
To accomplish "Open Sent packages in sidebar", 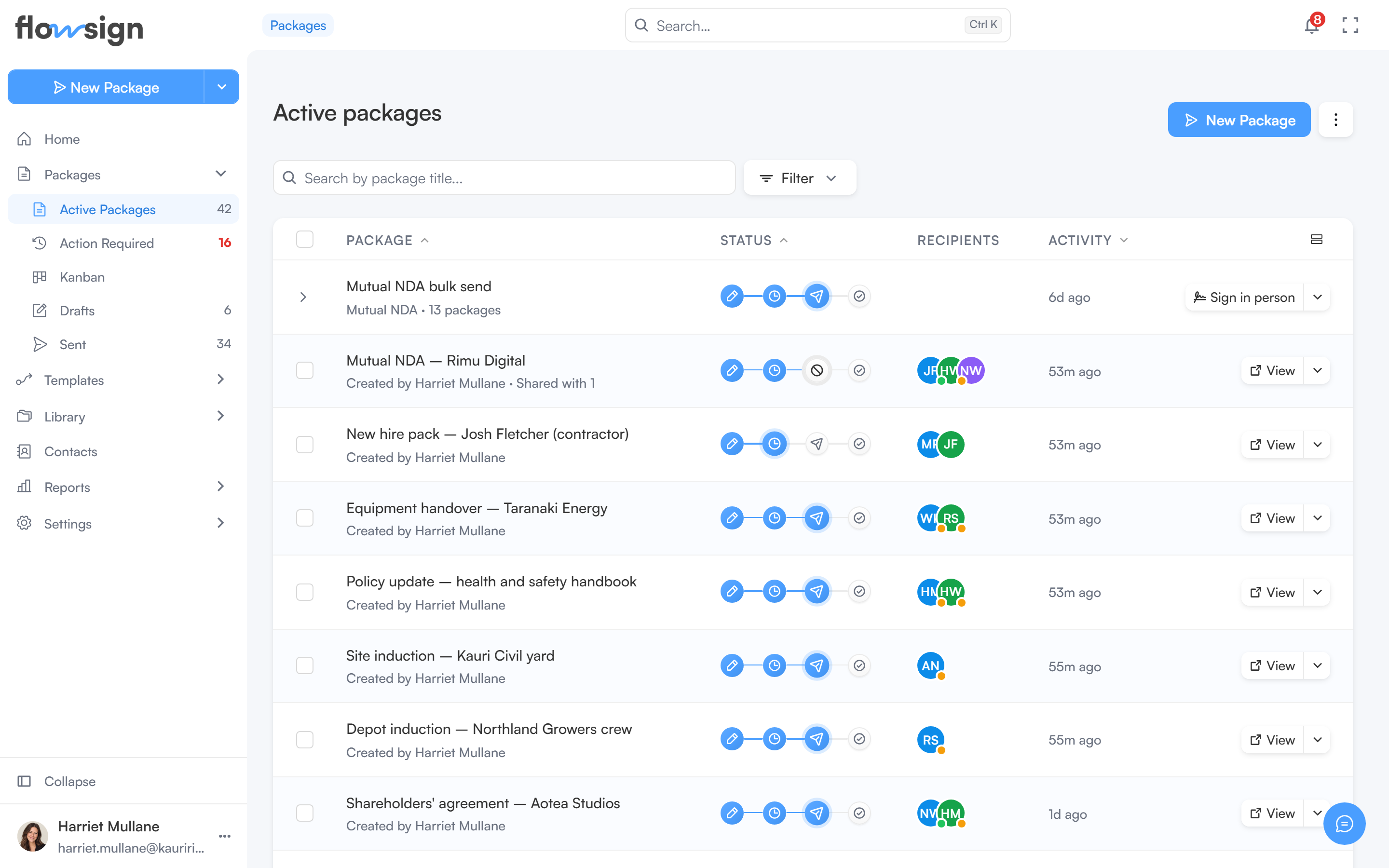I will (123, 344).
